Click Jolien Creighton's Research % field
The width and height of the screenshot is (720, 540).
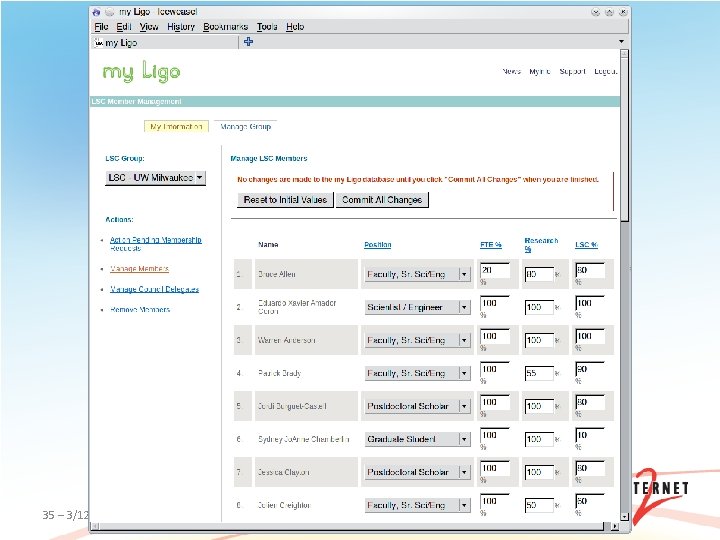539,505
